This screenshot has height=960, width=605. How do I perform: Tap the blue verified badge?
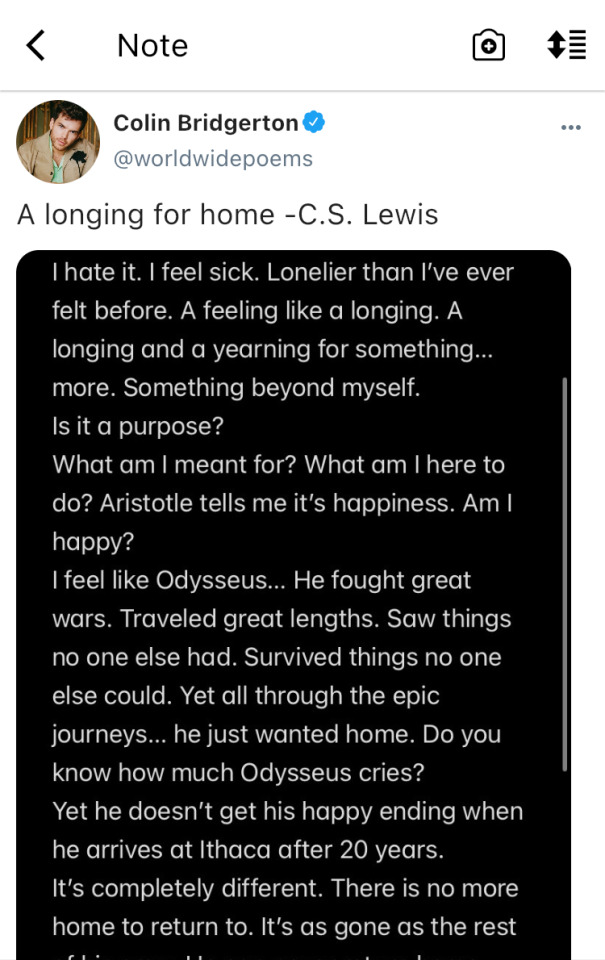point(314,122)
